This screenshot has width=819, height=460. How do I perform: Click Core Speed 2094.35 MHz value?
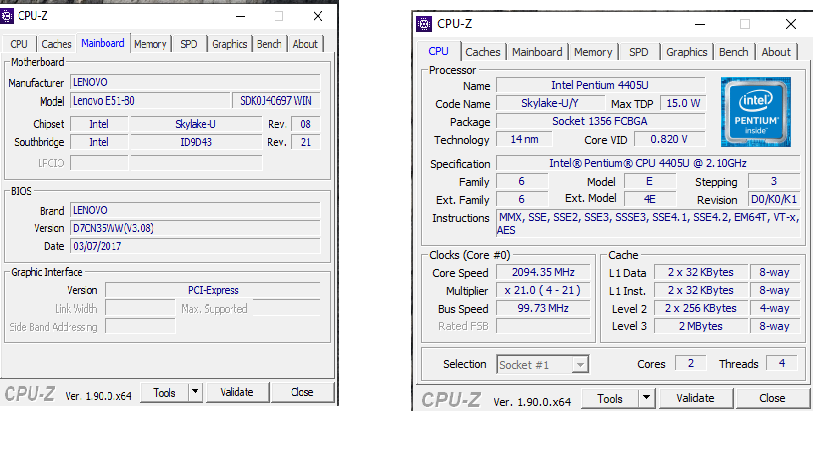tap(543, 273)
